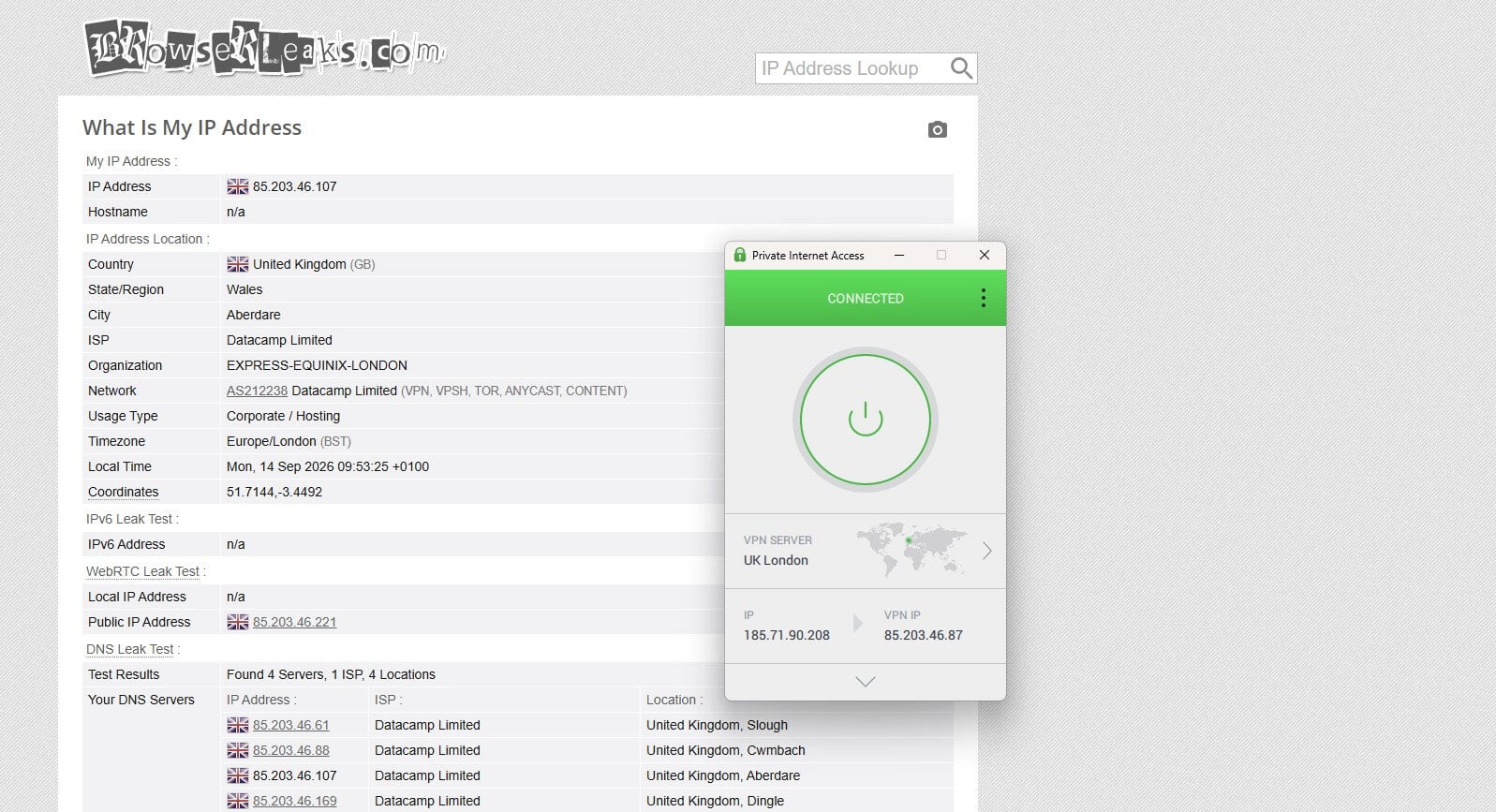Click the BrowserLeaks.com logo
The width and height of the screenshot is (1496, 812).
265,48
